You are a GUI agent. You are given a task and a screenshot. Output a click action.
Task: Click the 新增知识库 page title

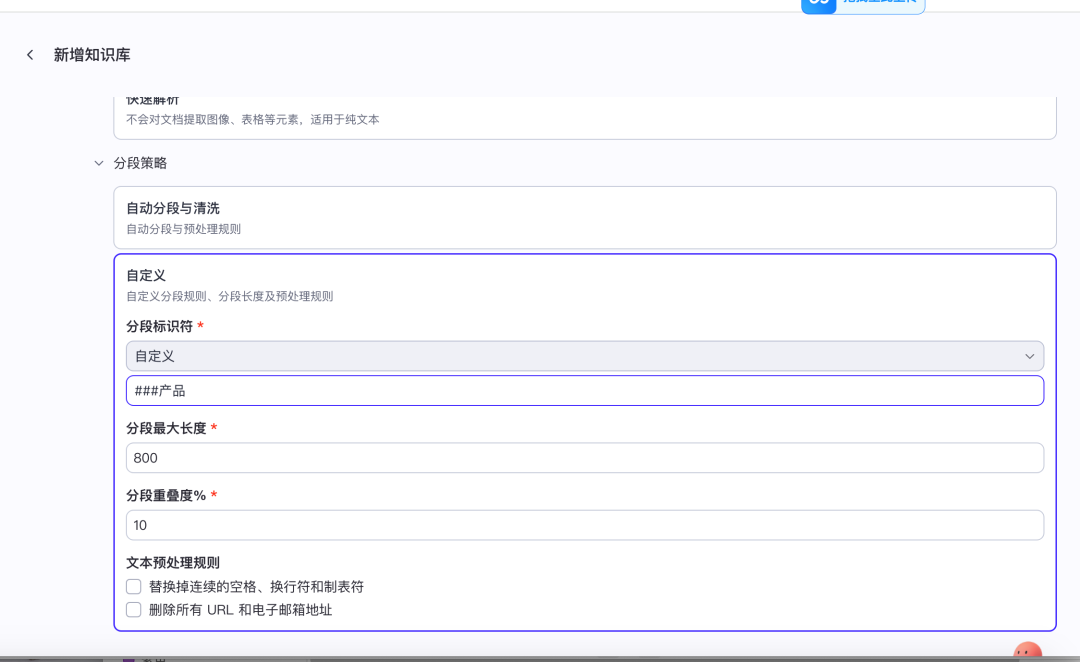click(92, 55)
